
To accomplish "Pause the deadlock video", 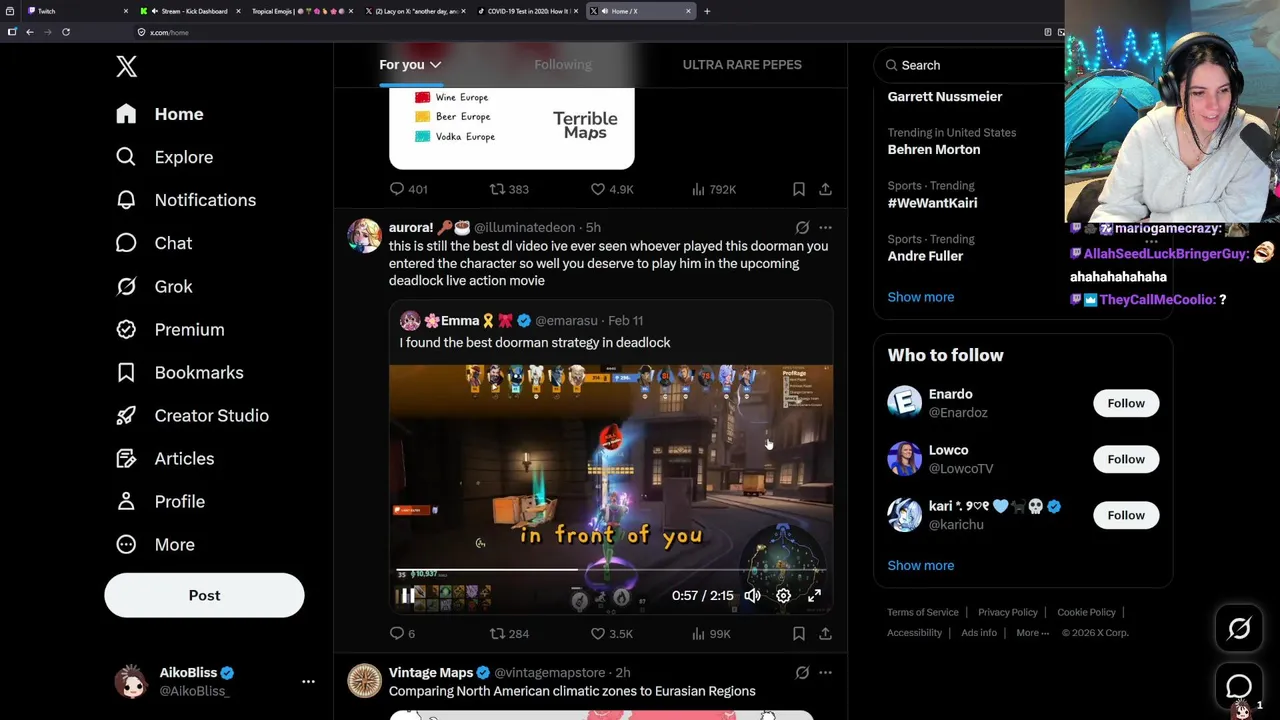I will point(407,596).
